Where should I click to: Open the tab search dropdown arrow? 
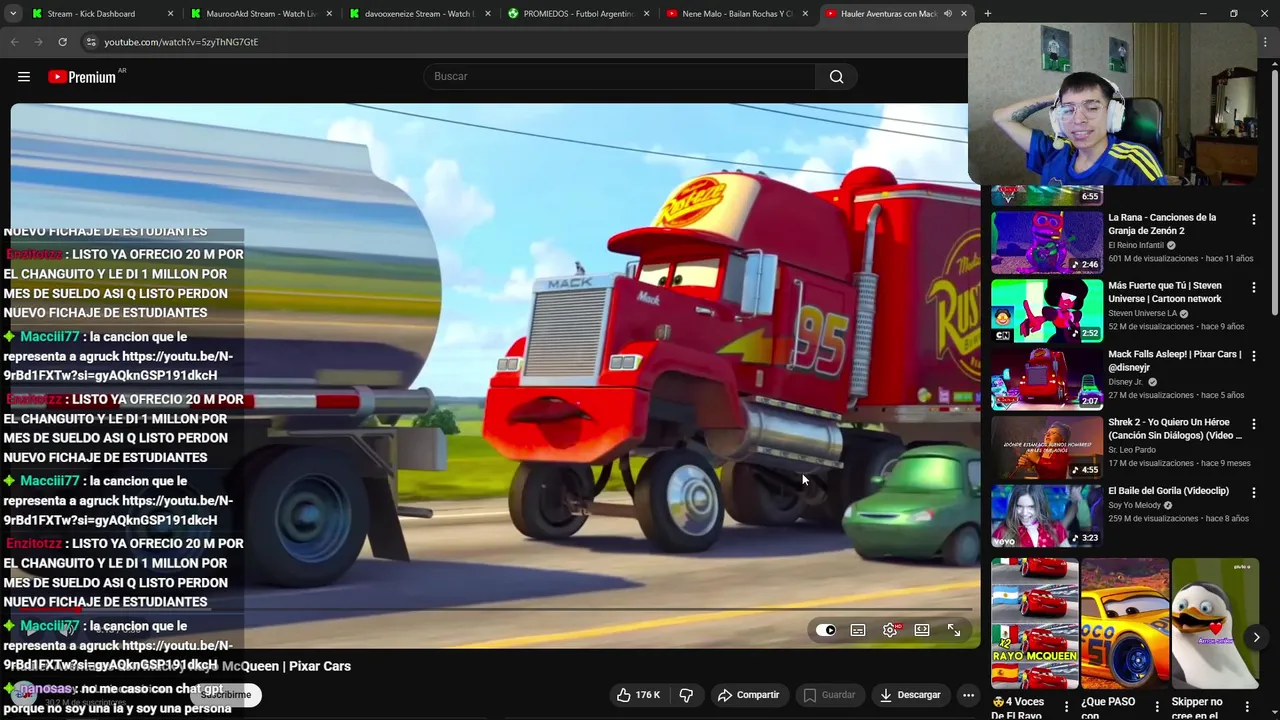click(x=12, y=14)
